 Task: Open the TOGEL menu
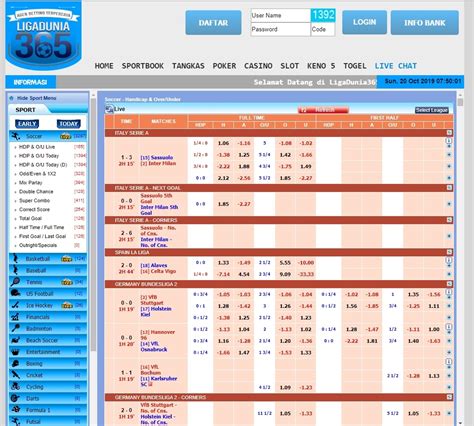pos(355,66)
